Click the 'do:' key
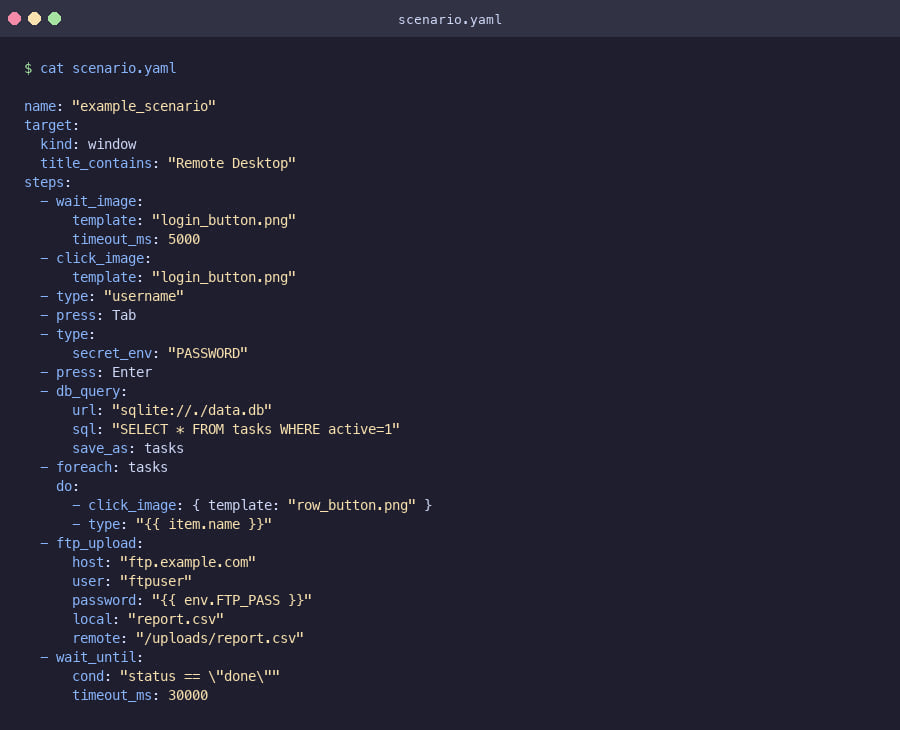Viewport: 900px width, 730px height. point(67,486)
